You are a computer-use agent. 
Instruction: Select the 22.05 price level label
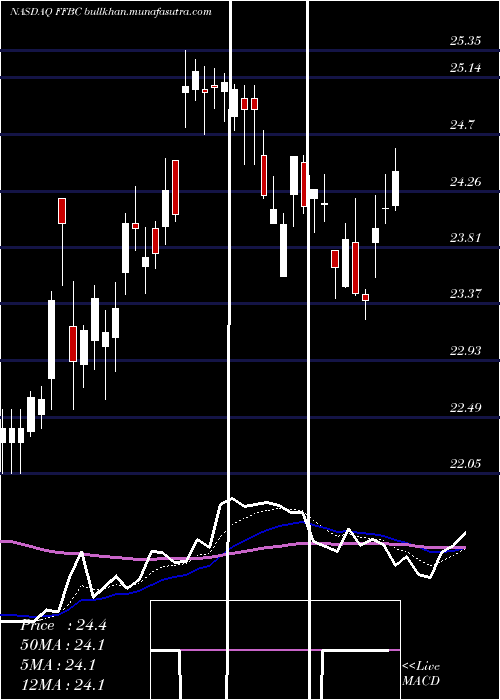(x=465, y=464)
